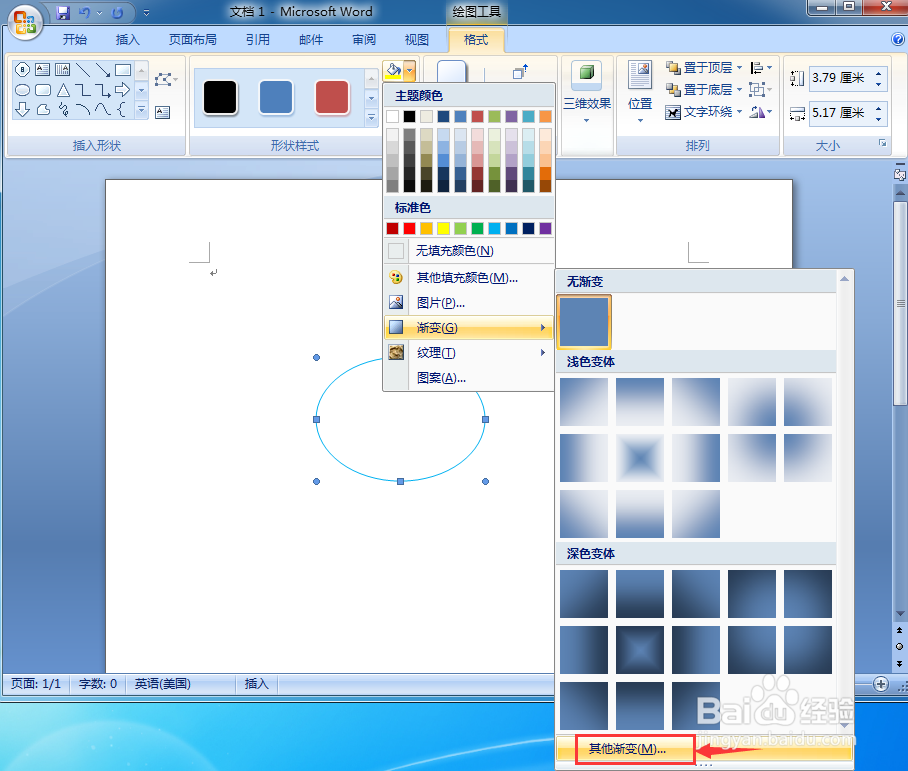Increase shape height with up stepper

(879, 73)
